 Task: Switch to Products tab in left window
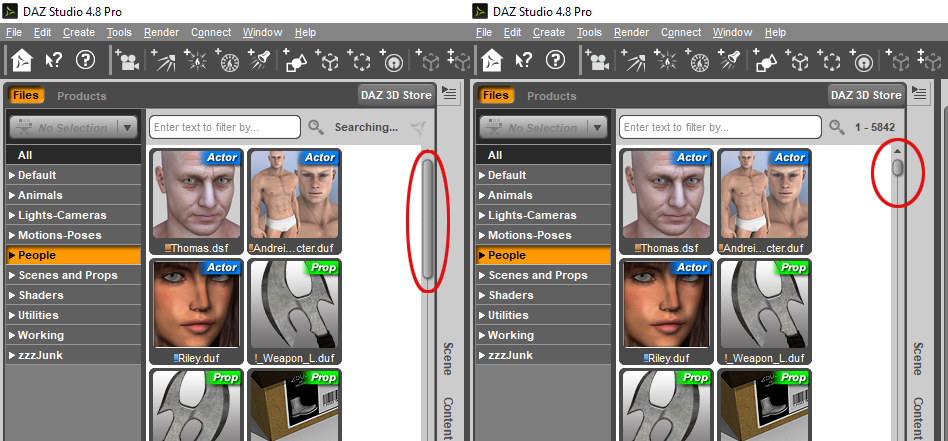(82, 96)
